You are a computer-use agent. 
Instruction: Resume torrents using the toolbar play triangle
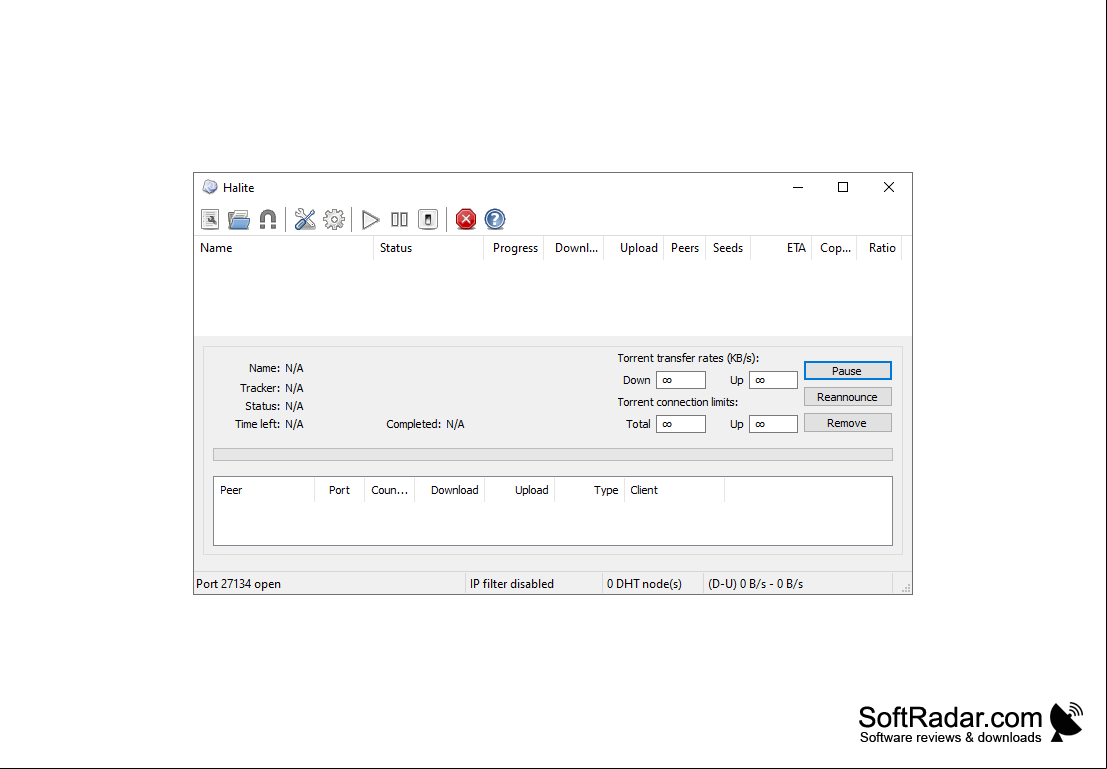(371, 220)
